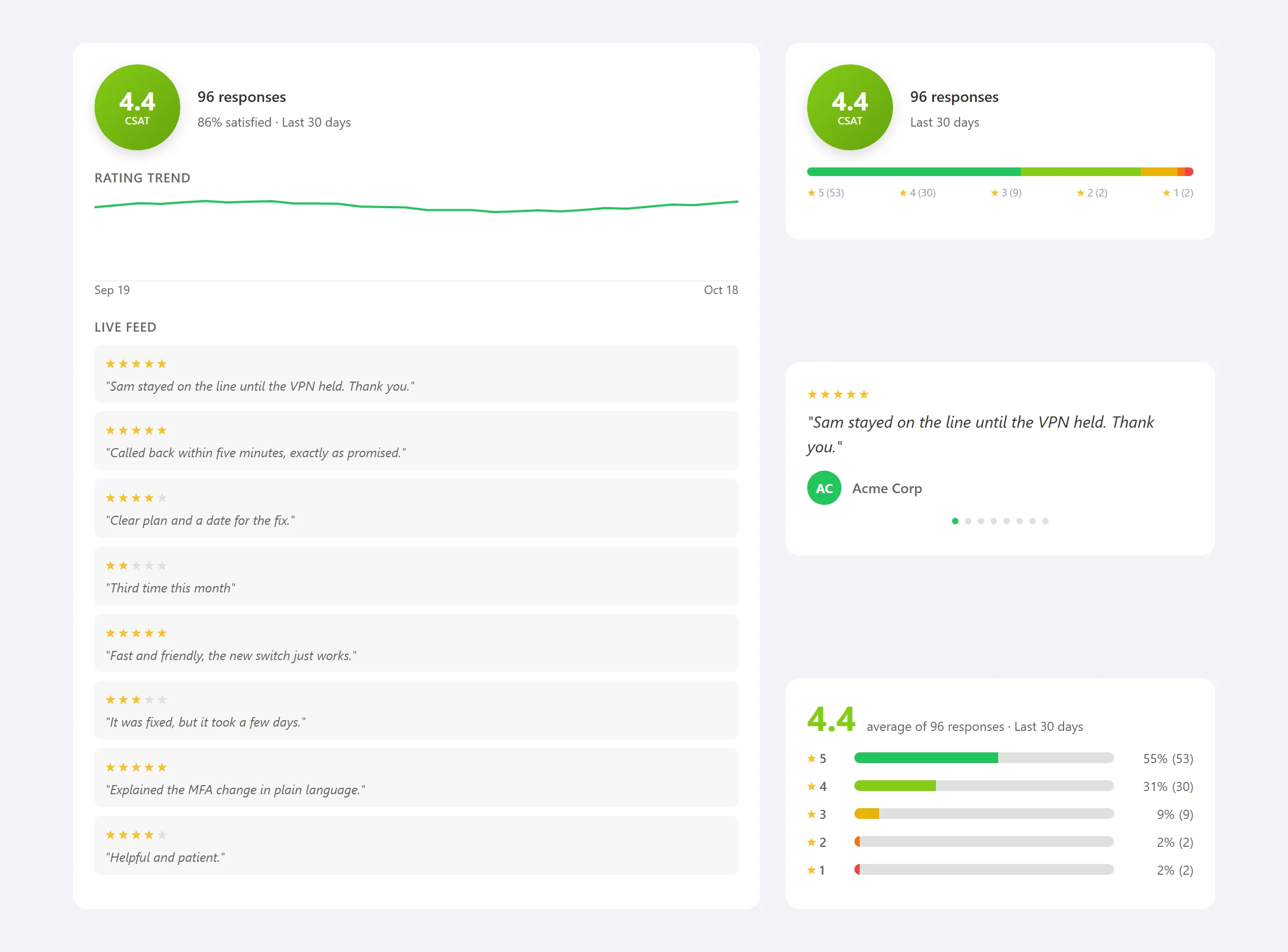Click star rating of "Helpful and patient" review
The height and width of the screenshot is (952, 1288).
136,835
